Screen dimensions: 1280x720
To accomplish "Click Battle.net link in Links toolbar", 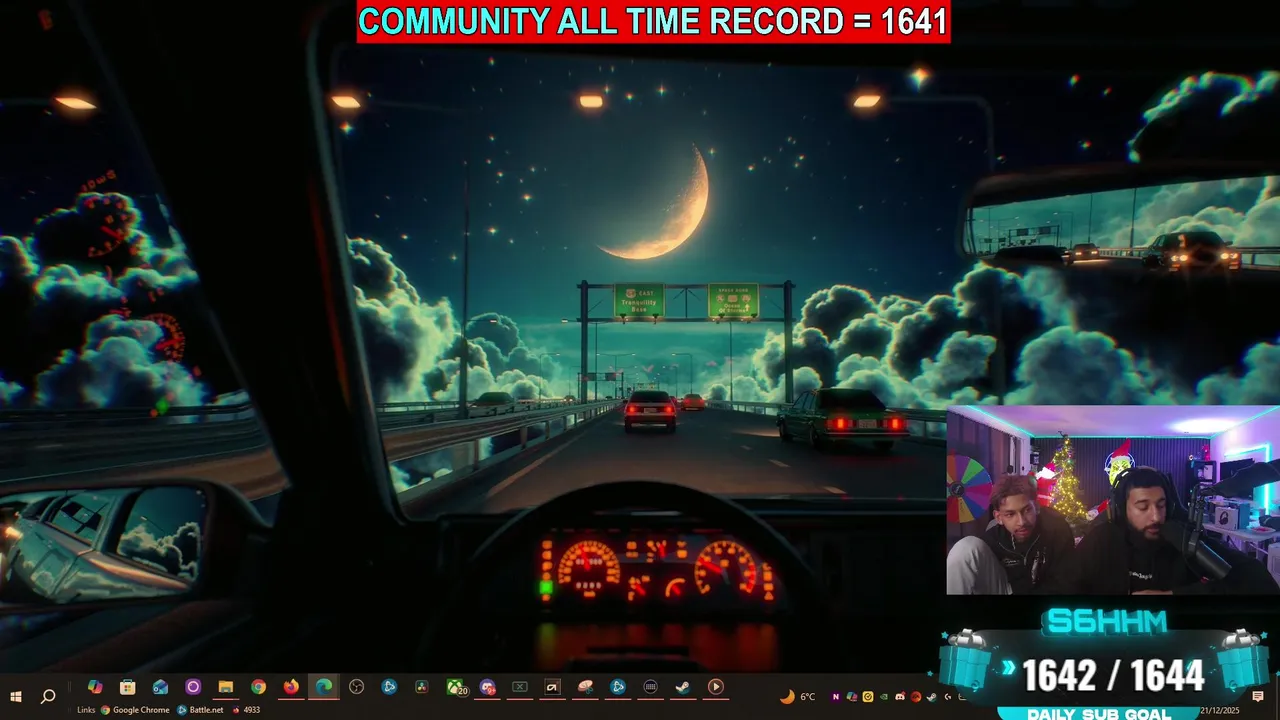I will coord(201,710).
